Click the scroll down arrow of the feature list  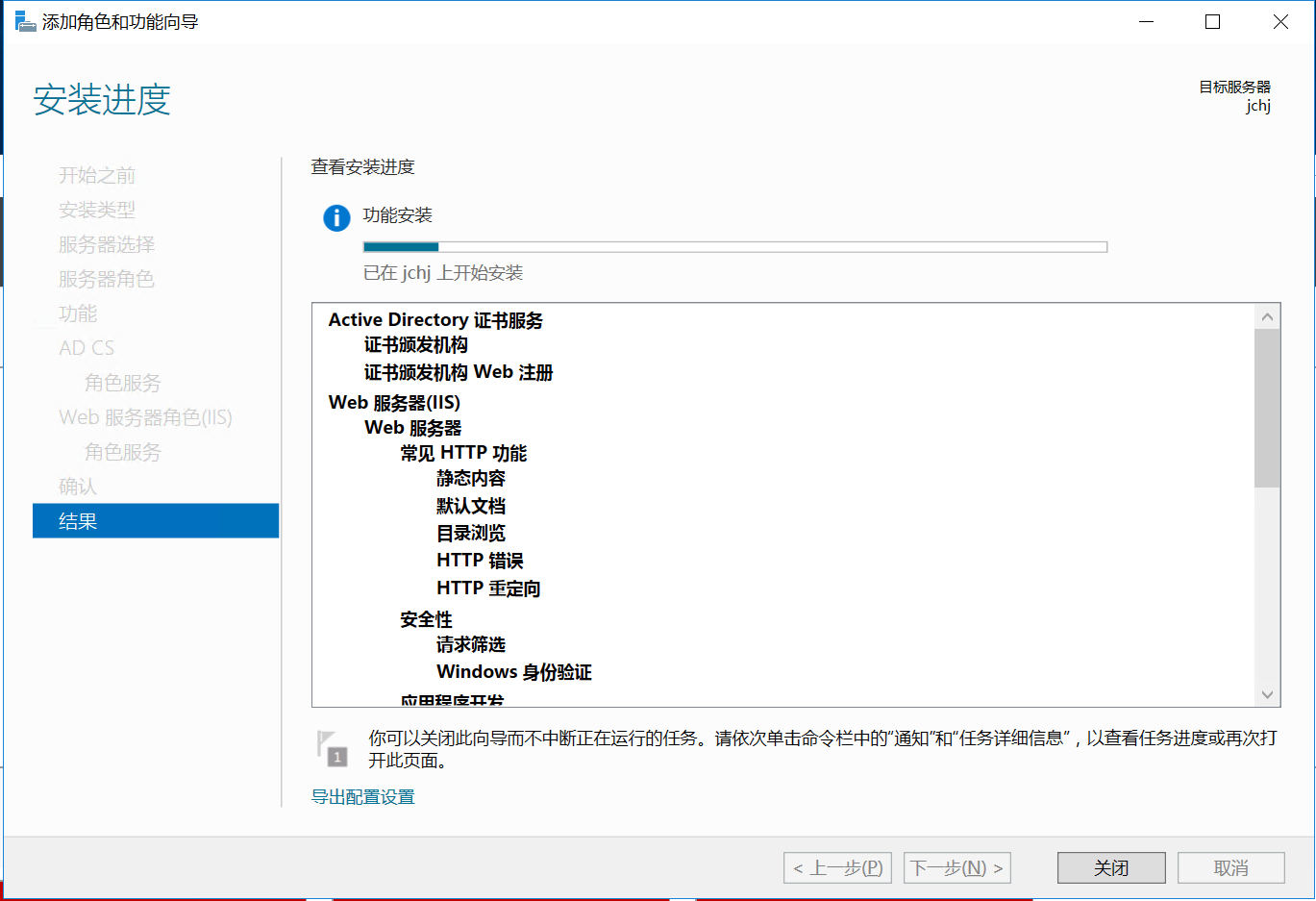1267,694
